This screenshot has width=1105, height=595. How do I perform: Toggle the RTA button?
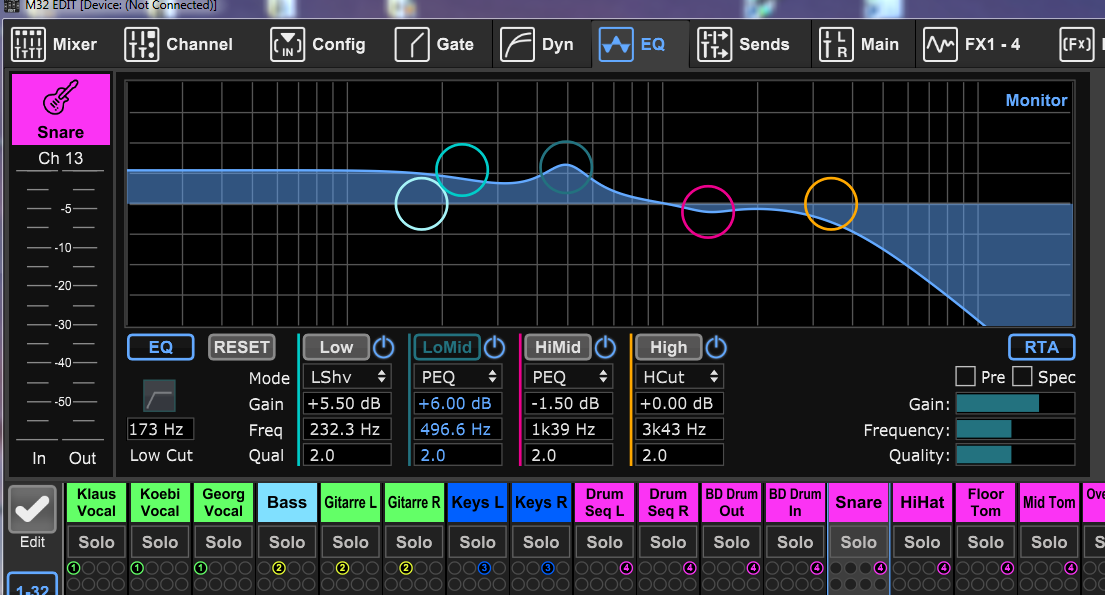(x=1042, y=347)
